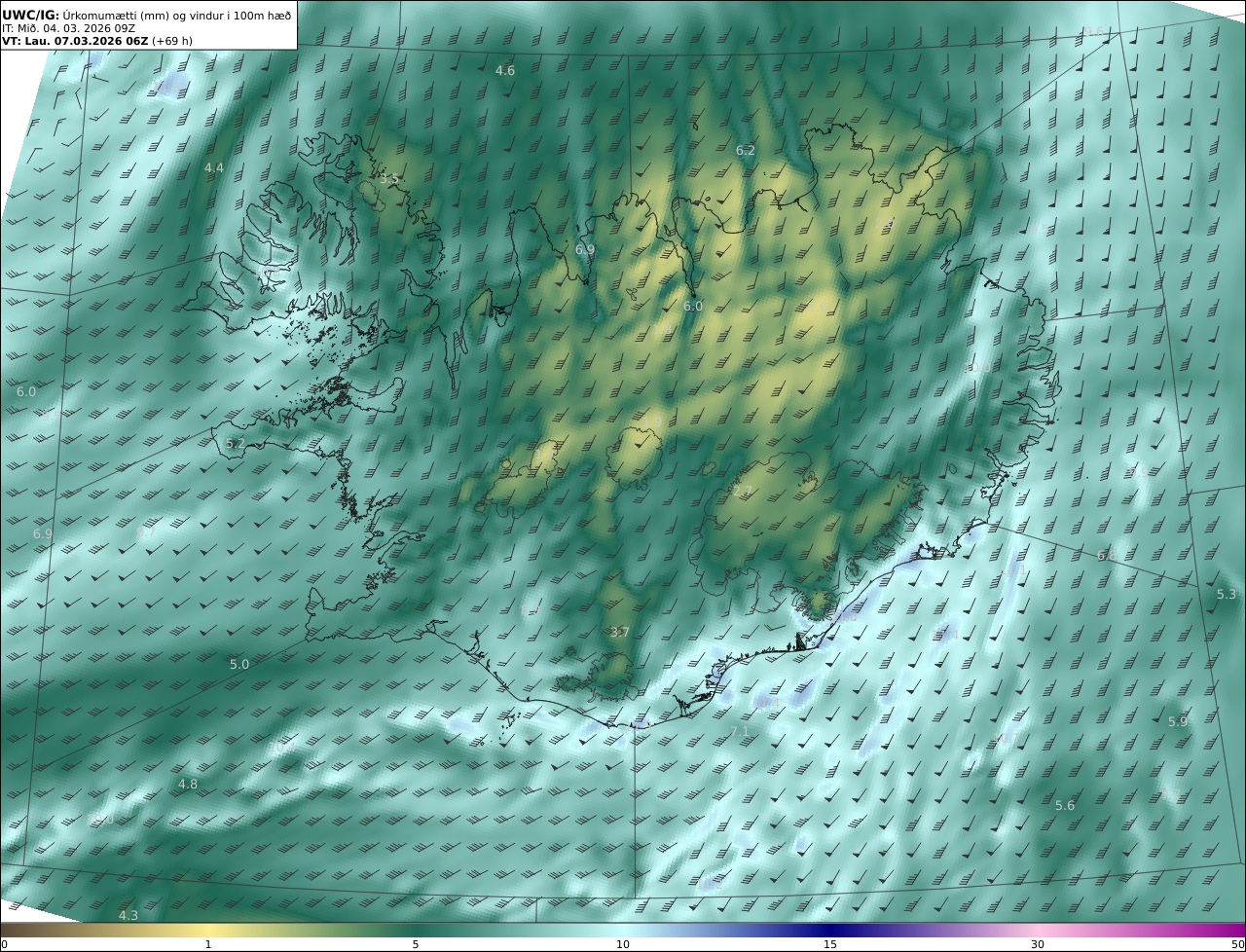Click the dark navy colorbar section above 15
This screenshot has height=952, width=1246.
click(830, 930)
